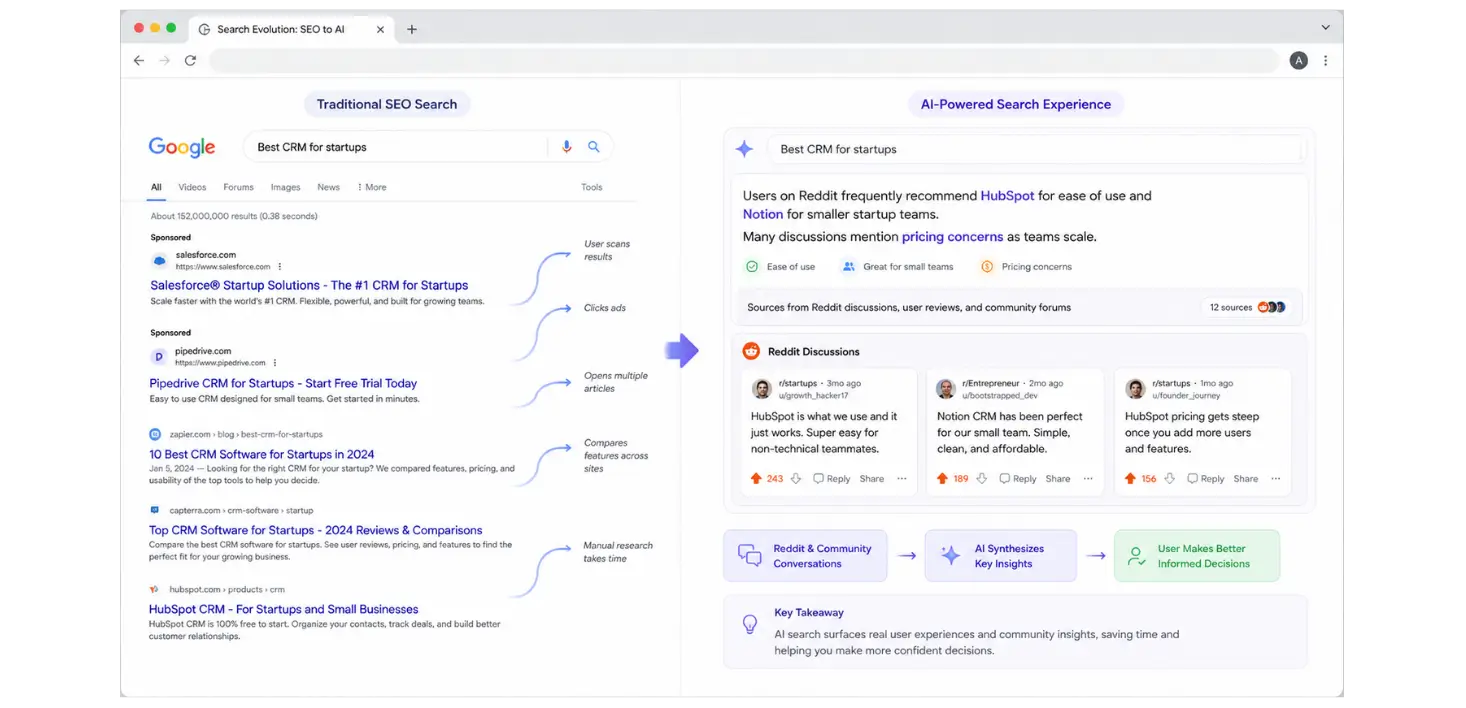Click the AI Synthesizes Key Insights box
This screenshot has width=1466, height=708.
pyautogui.click(x=1000, y=556)
